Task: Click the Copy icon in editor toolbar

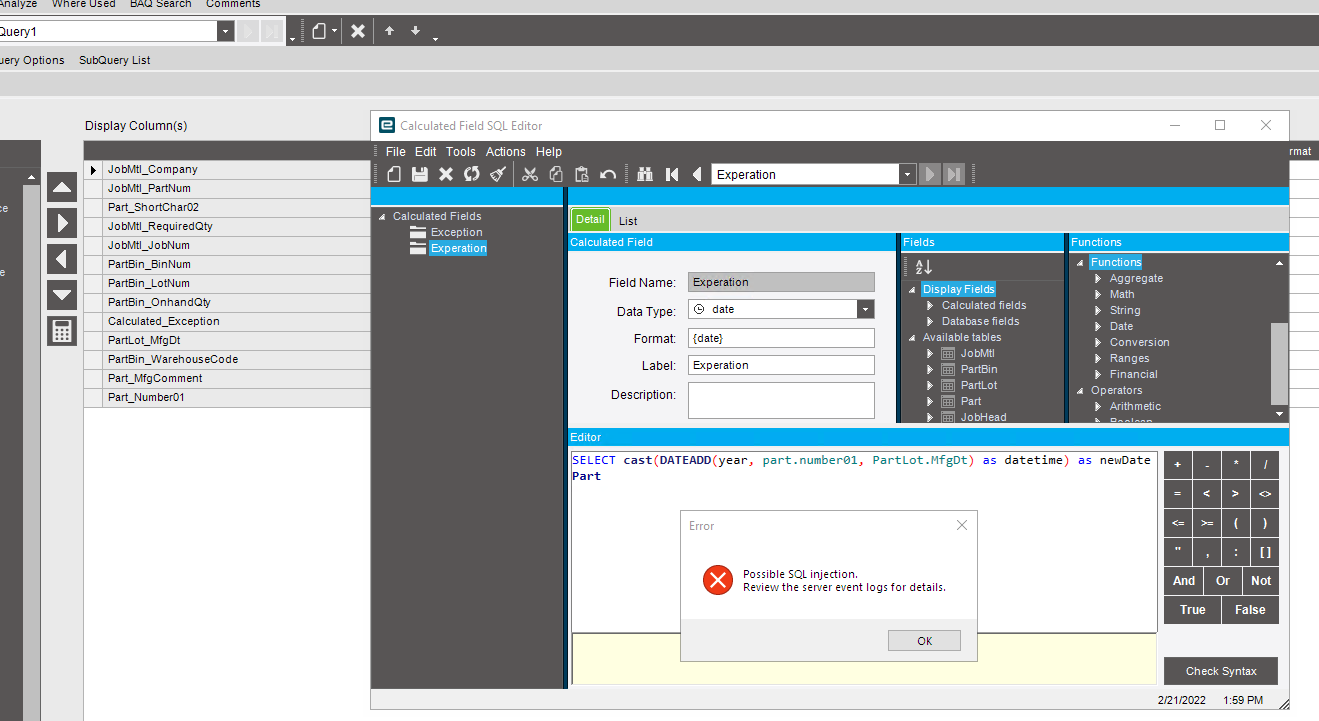Action: coord(556,174)
